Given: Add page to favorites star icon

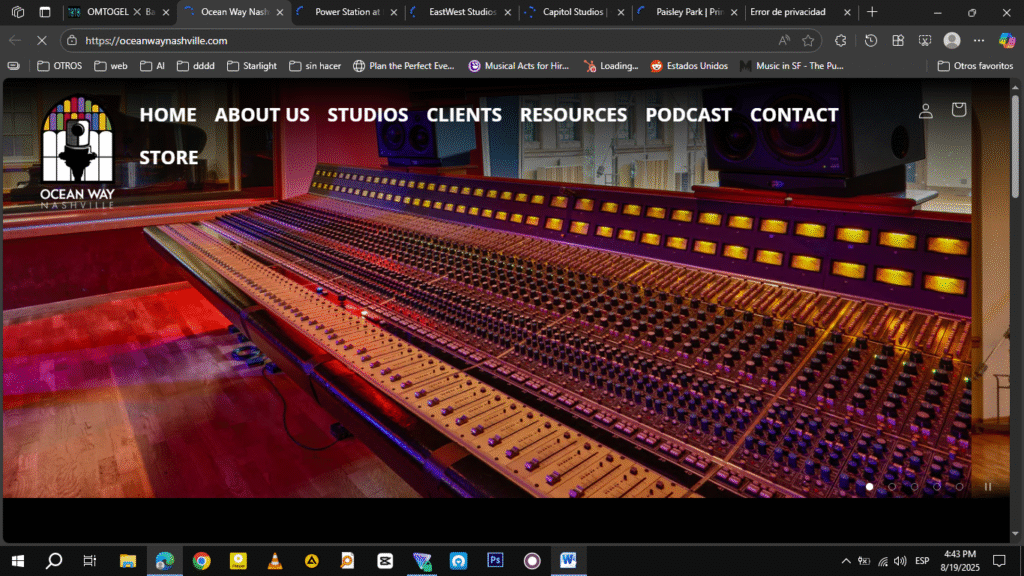Looking at the screenshot, I should click(808, 41).
